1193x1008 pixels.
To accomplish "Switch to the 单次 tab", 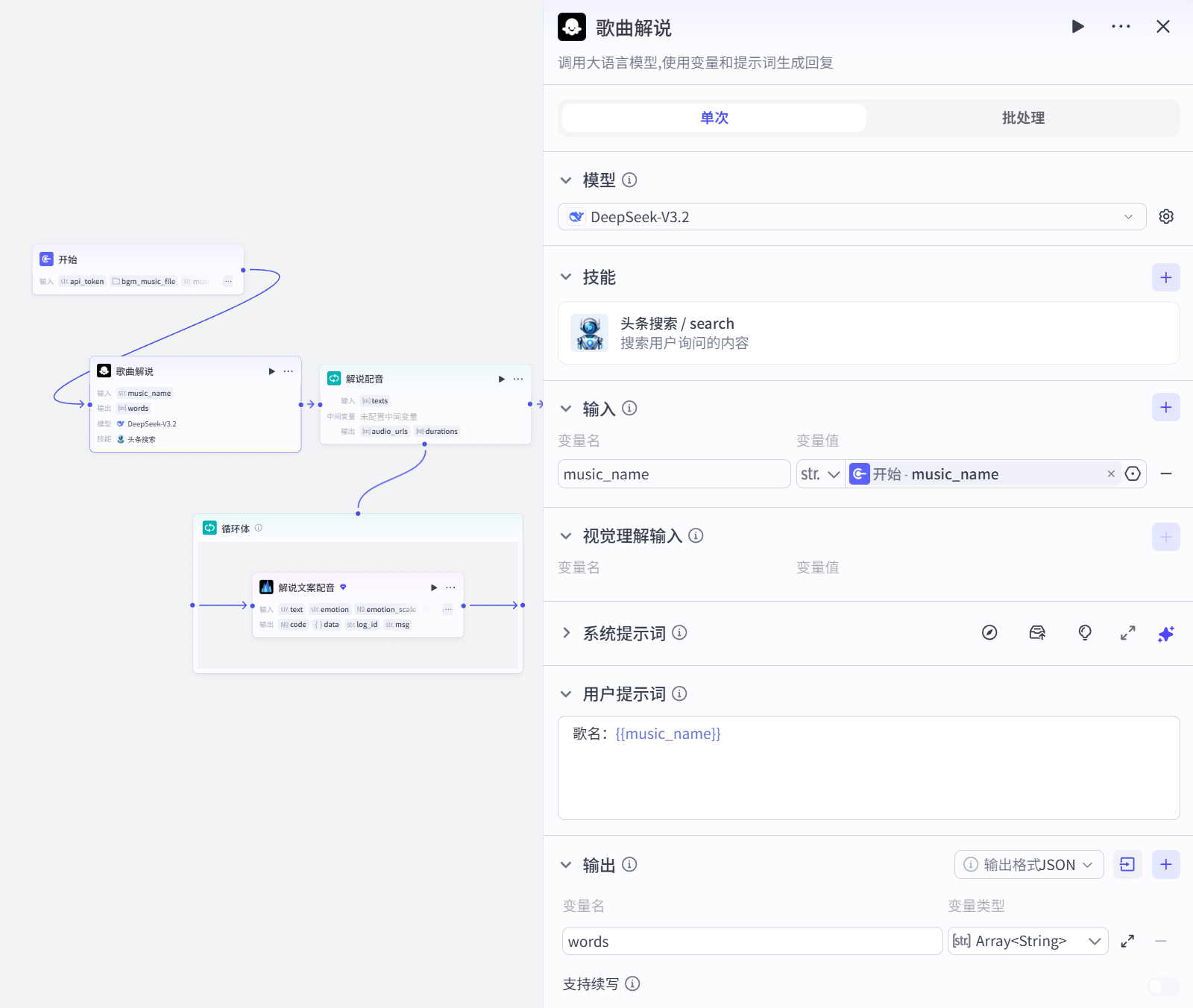I will (x=714, y=118).
